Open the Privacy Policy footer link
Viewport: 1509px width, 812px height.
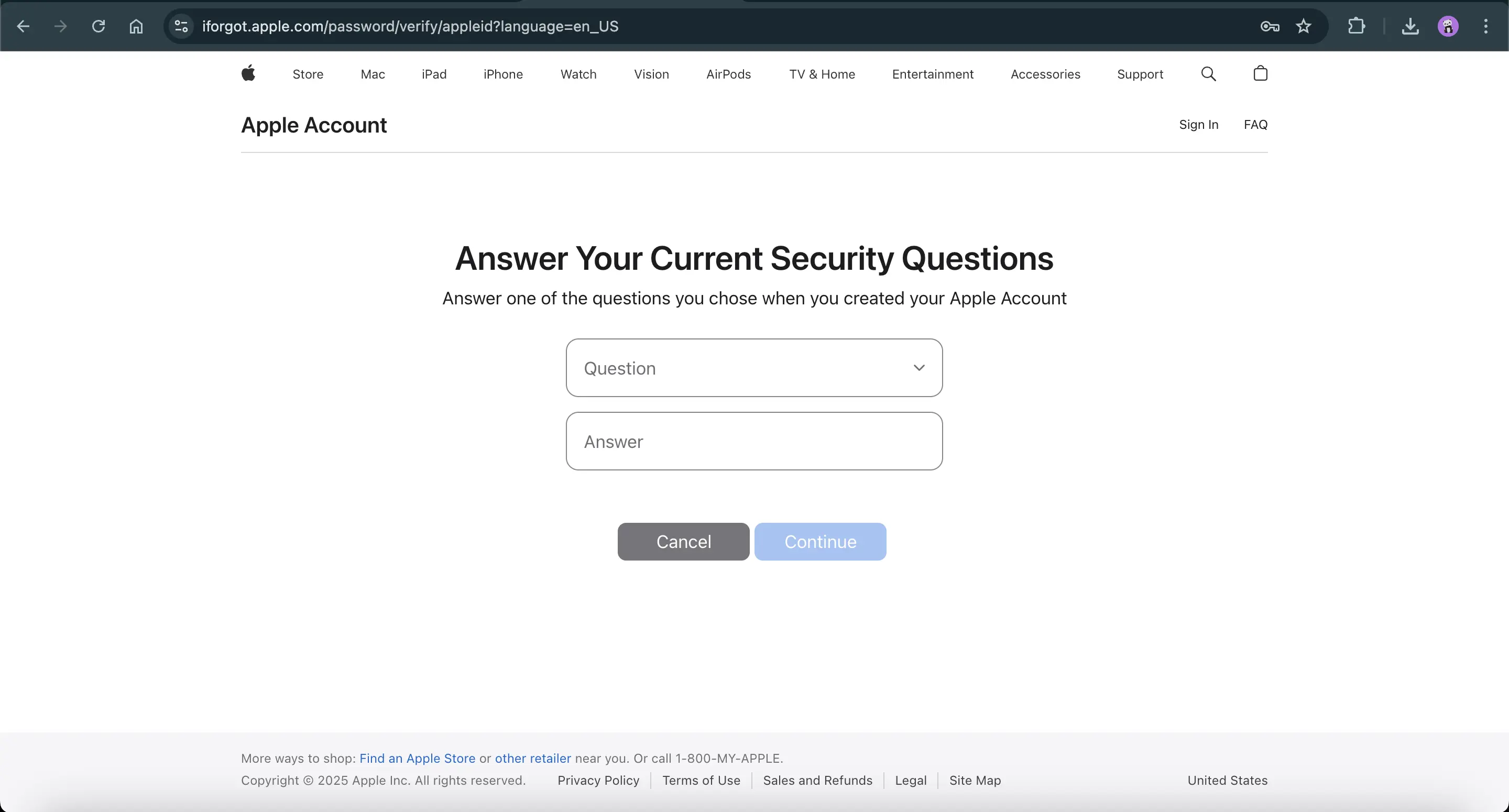598,781
